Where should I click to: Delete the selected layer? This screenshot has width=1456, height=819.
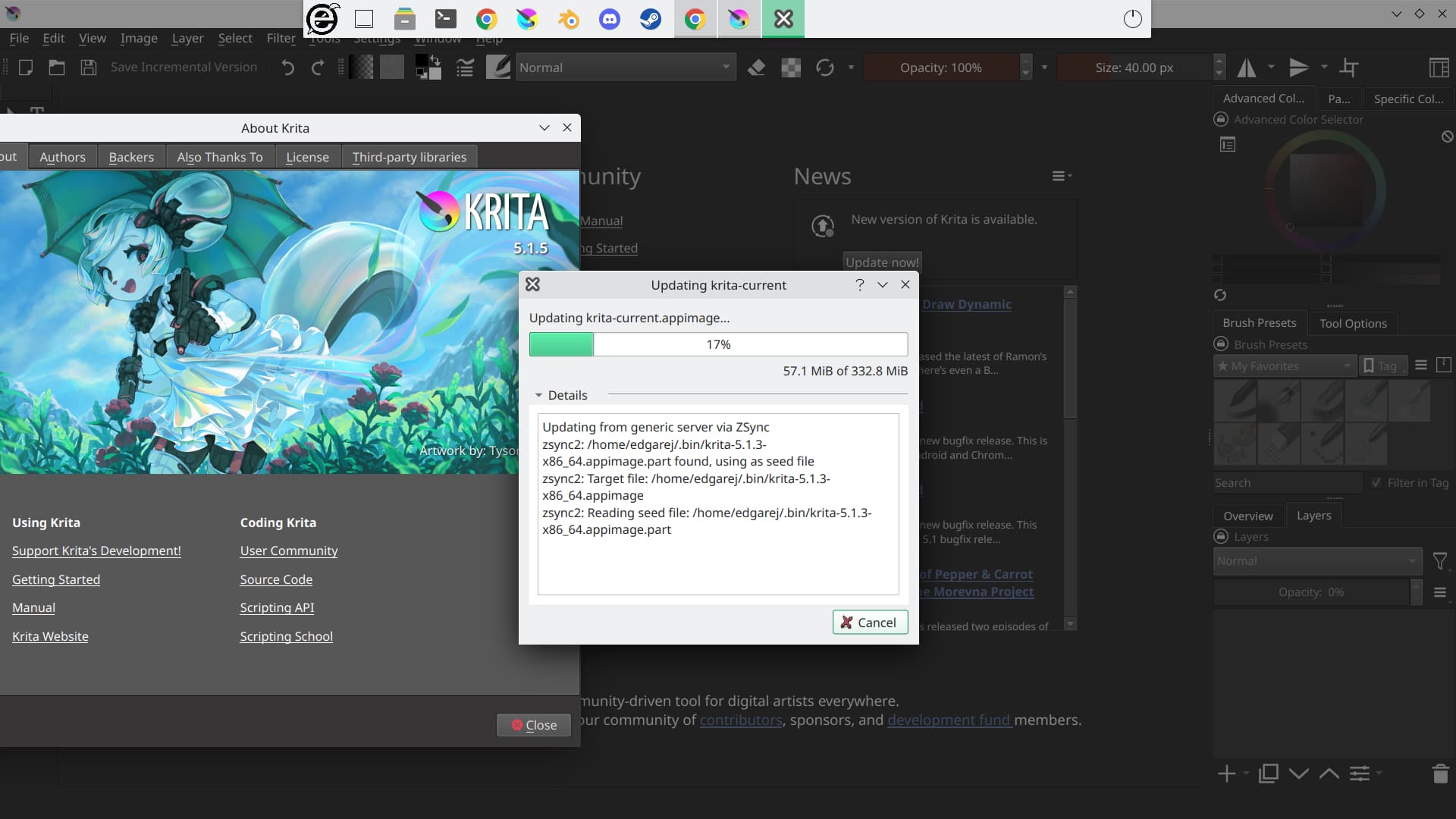point(1439,773)
